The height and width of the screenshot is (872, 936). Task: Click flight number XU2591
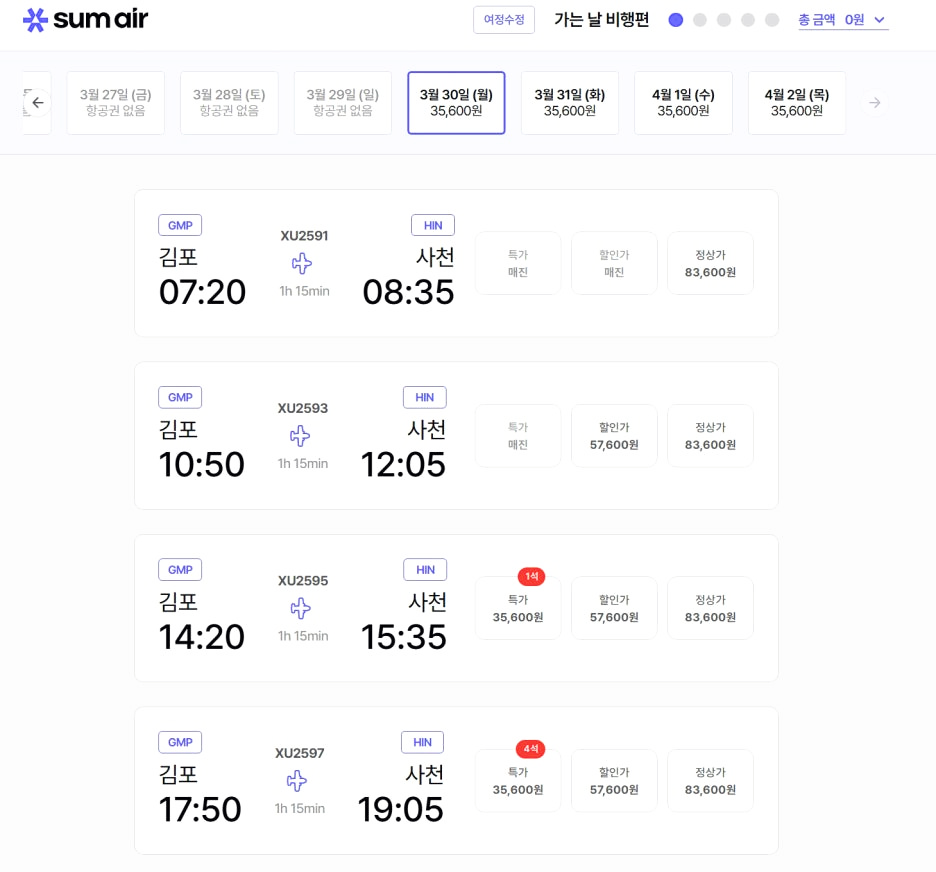pos(304,236)
